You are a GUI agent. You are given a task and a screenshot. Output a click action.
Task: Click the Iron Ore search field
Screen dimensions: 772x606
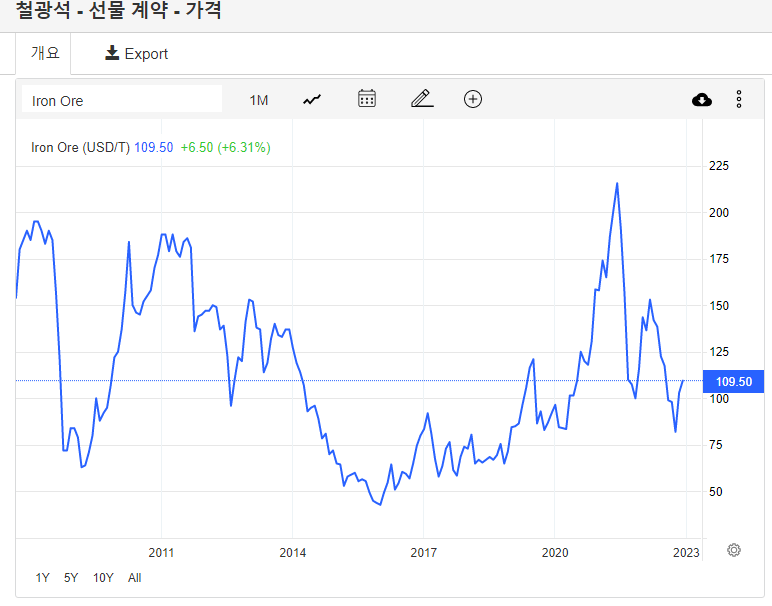tap(122, 100)
